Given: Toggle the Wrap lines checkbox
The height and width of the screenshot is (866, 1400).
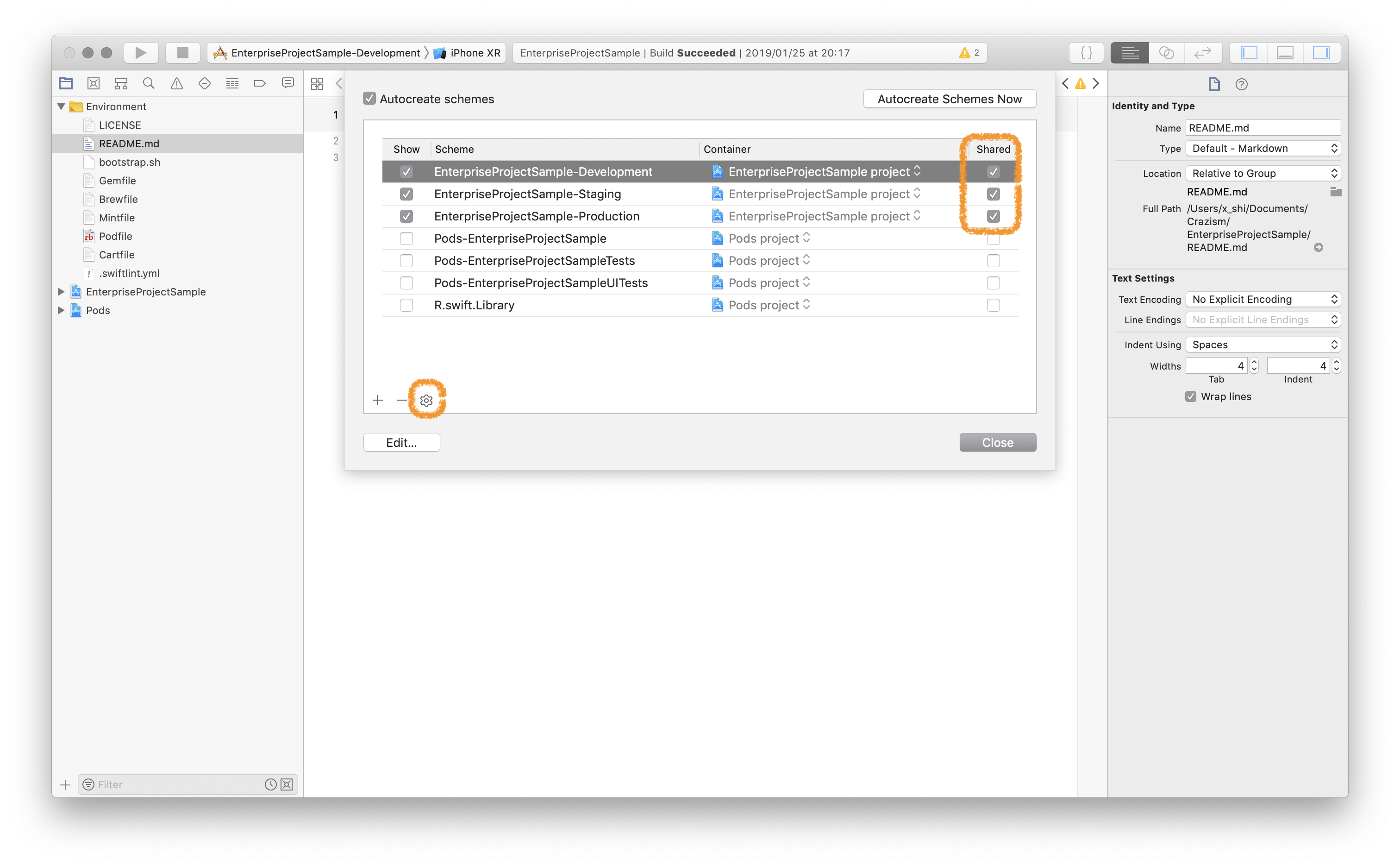Looking at the screenshot, I should click(x=1190, y=396).
